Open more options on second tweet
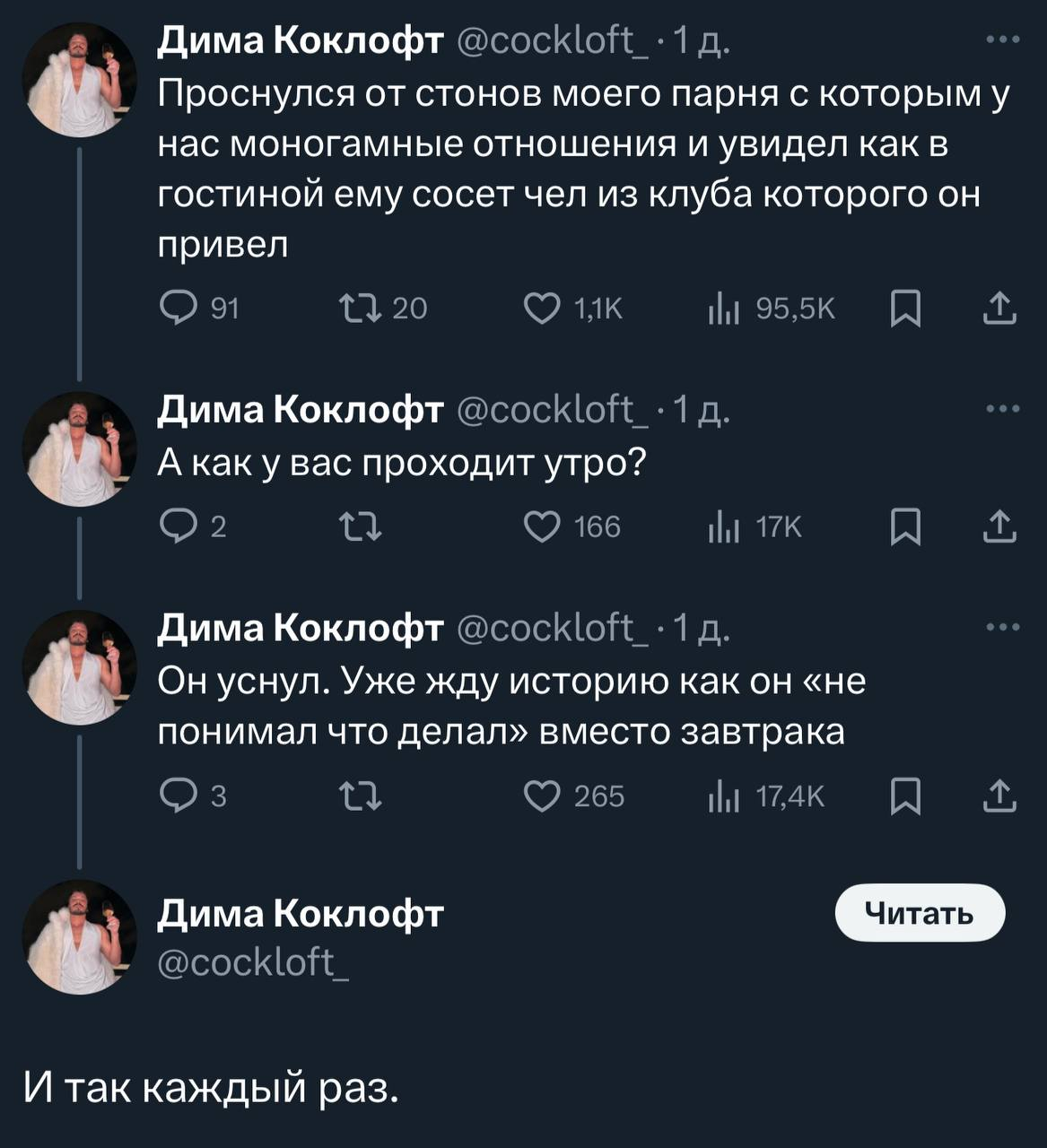The height and width of the screenshot is (1148, 1047). tap(1002, 409)
